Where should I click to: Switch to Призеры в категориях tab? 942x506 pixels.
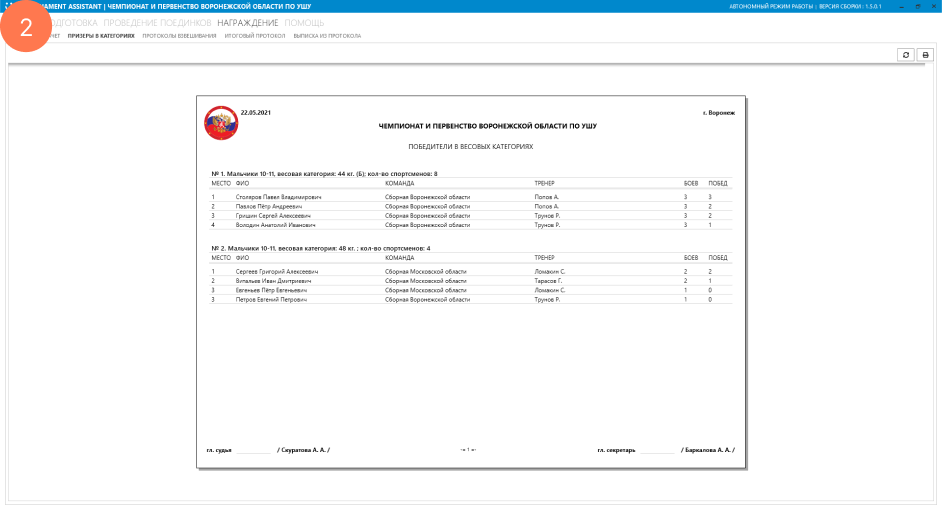[101, 35]
